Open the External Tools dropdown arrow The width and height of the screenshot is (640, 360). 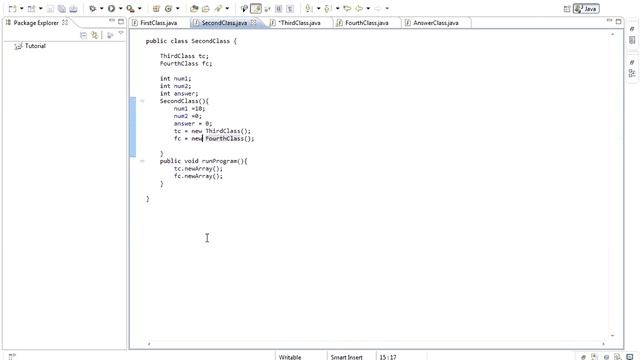click(x=140, y=9)
